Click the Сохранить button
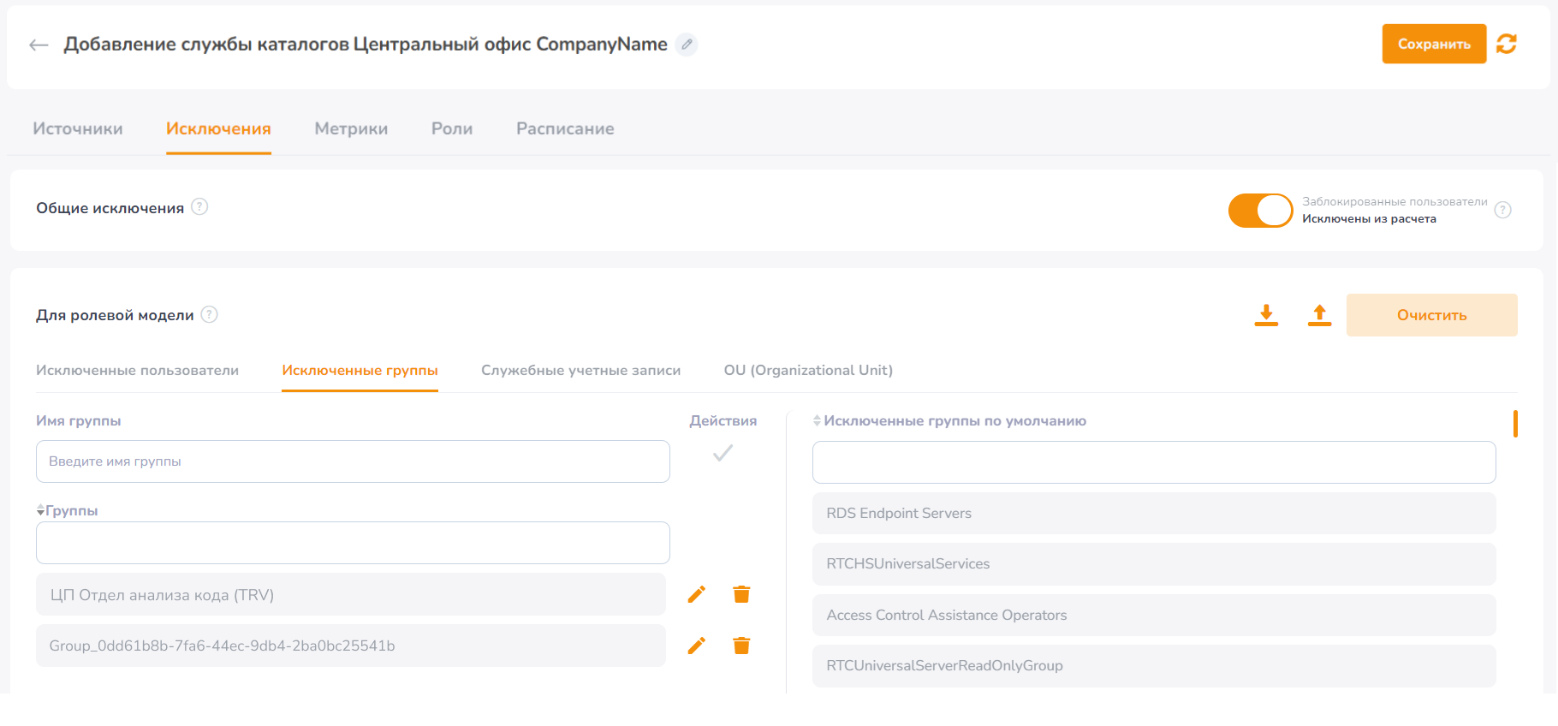 (1434, 44)
